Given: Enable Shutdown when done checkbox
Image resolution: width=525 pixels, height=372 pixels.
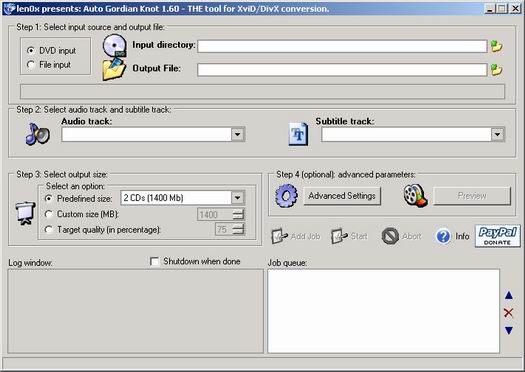Looking at the screenshot, I should coord(154,262).
